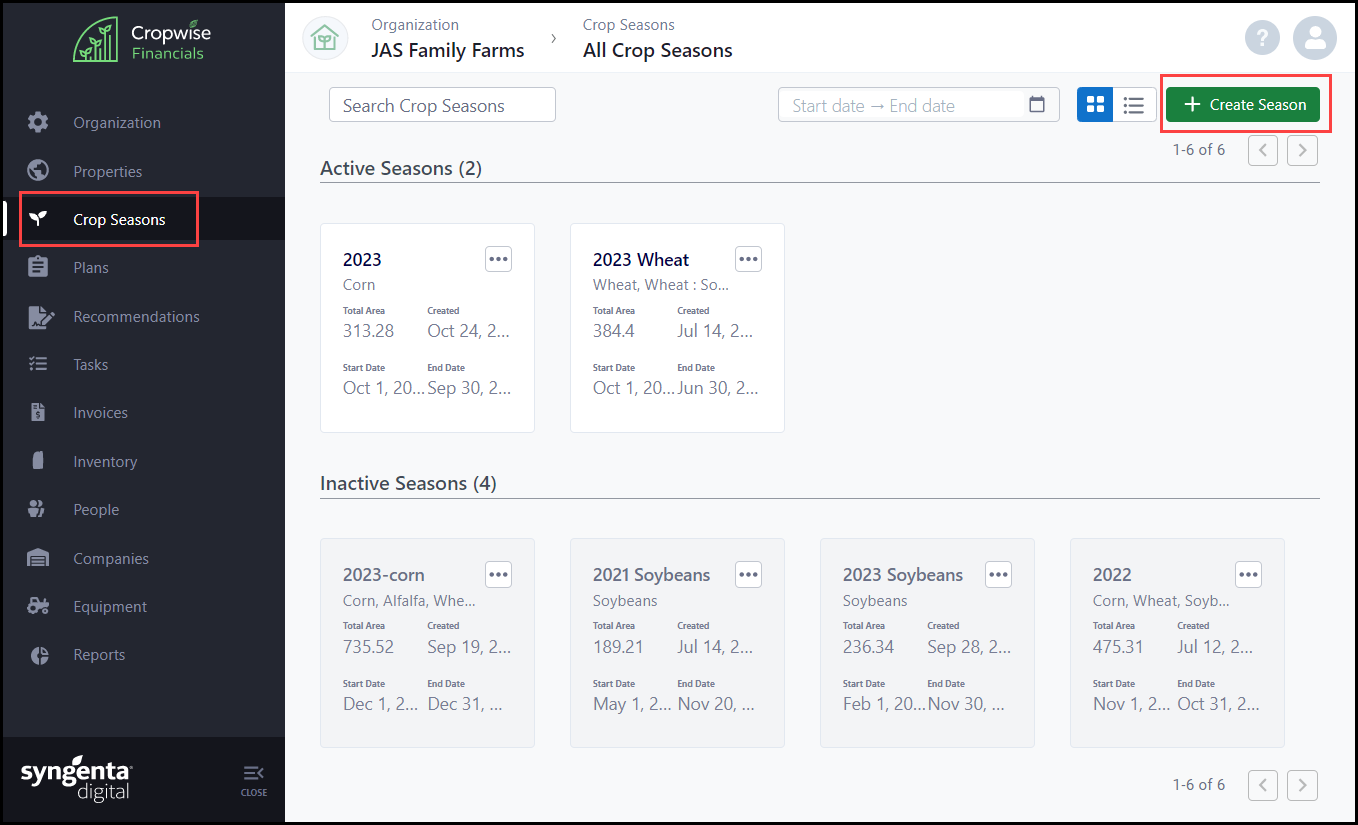Switch to list view

point(1133,105)
